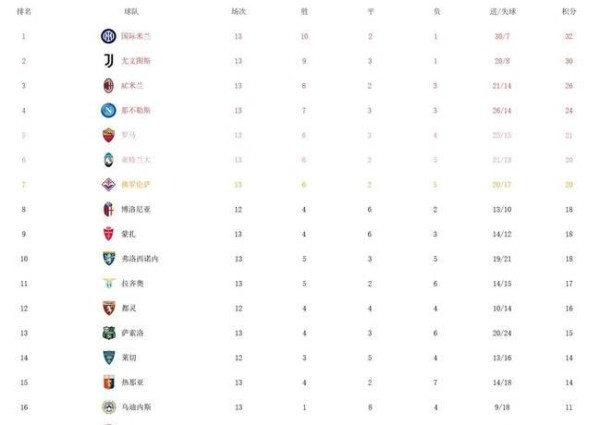Click the Juventus logo icon

pos(108,61)
